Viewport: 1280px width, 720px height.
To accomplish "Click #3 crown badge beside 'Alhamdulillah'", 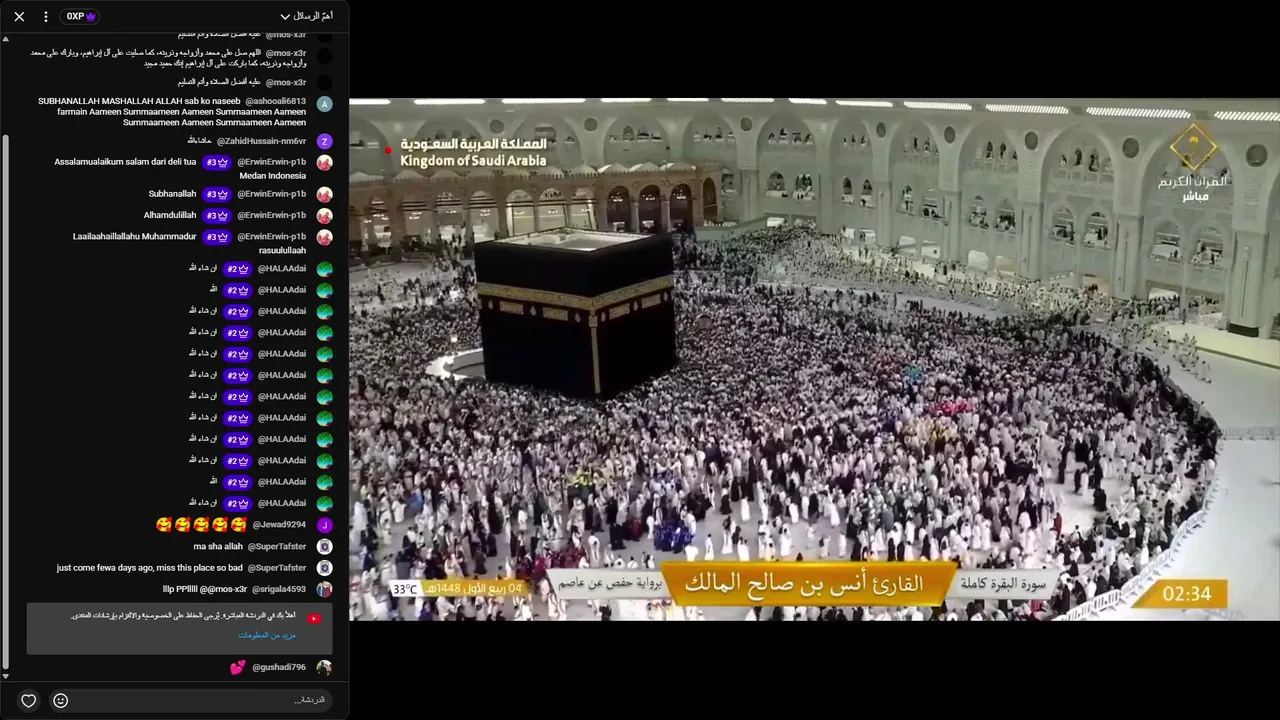I will (217, 215).
